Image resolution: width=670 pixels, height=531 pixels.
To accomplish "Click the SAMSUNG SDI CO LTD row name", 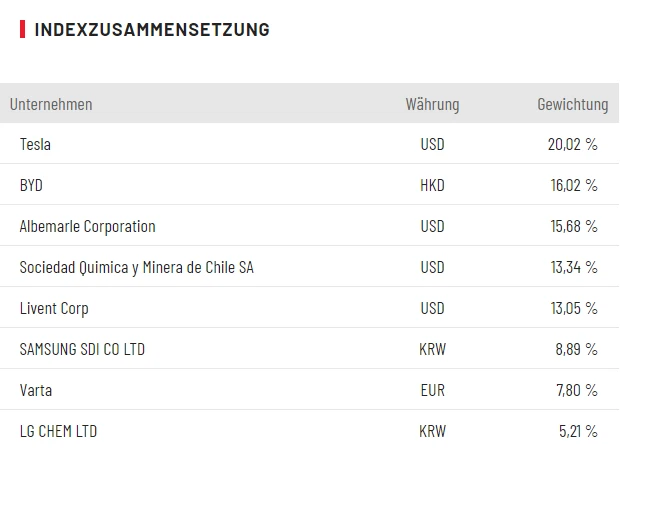I will pyautogui.click(x=82, y=349).
